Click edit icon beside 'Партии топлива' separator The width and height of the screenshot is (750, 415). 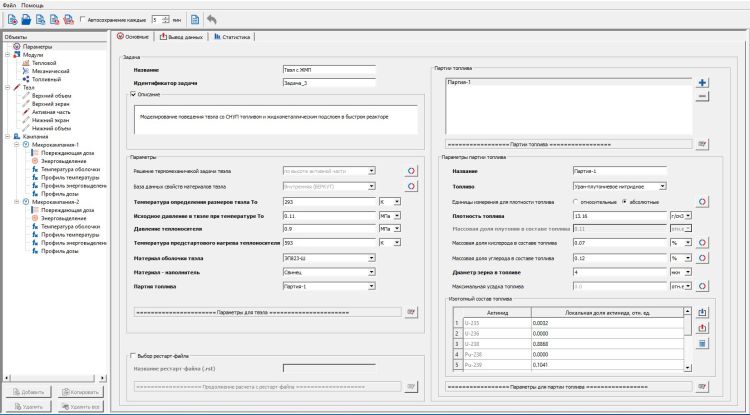click(702, 144)
